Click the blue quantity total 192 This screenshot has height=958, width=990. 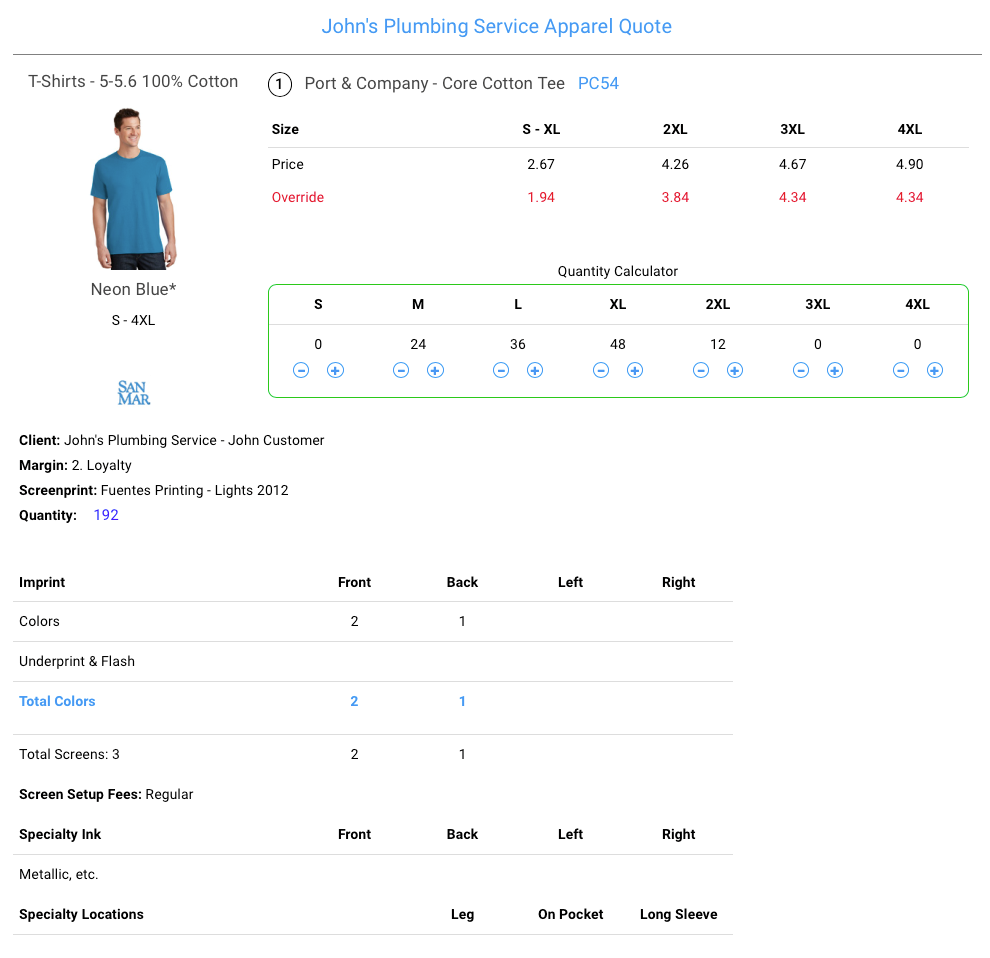106,516
